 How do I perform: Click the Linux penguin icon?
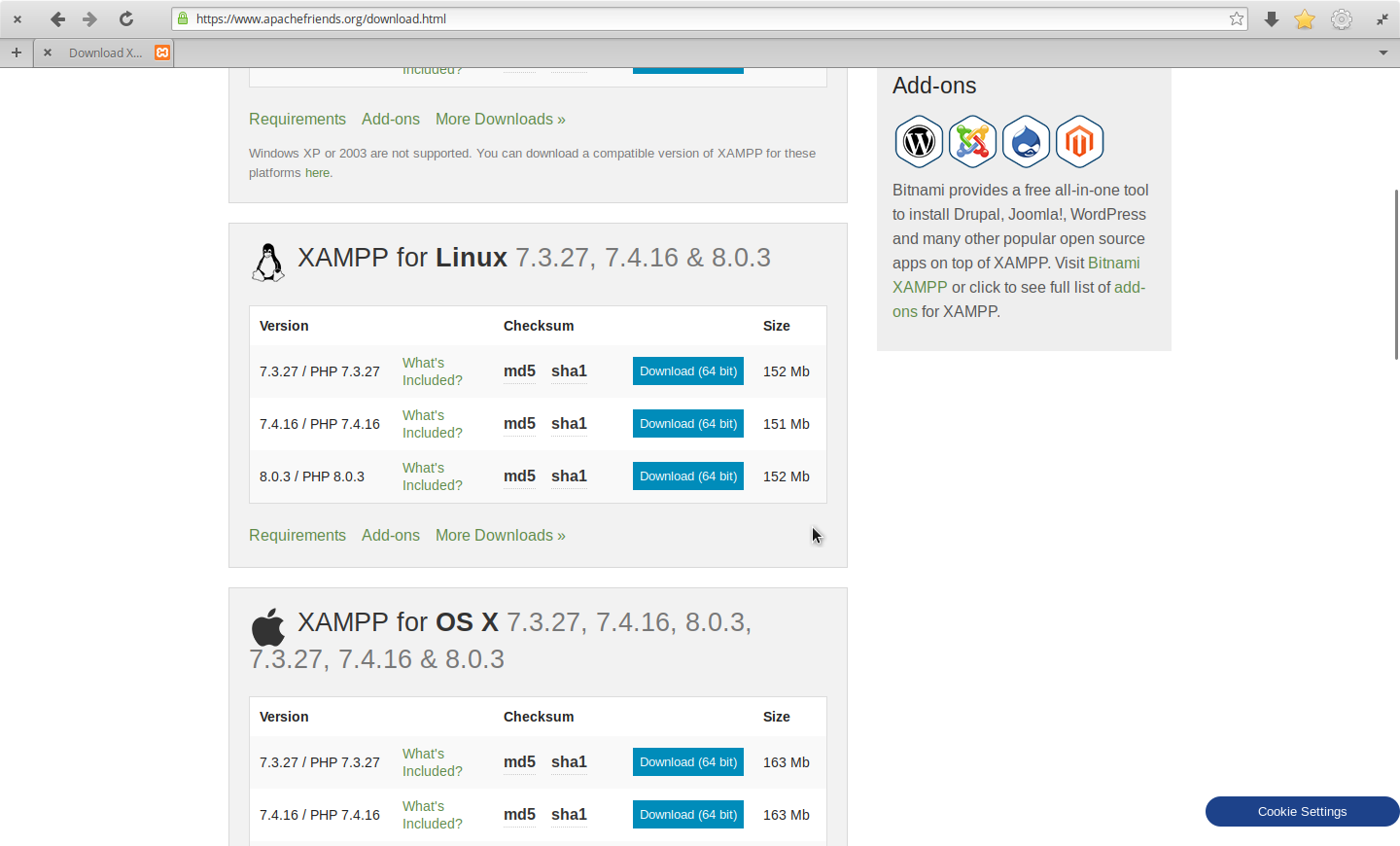click(268, 263)
